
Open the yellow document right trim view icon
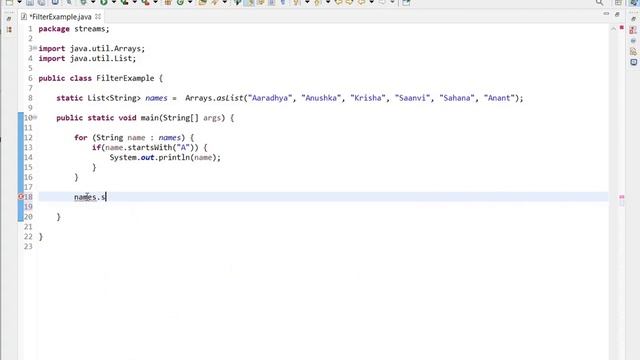[x=633, y=51]
